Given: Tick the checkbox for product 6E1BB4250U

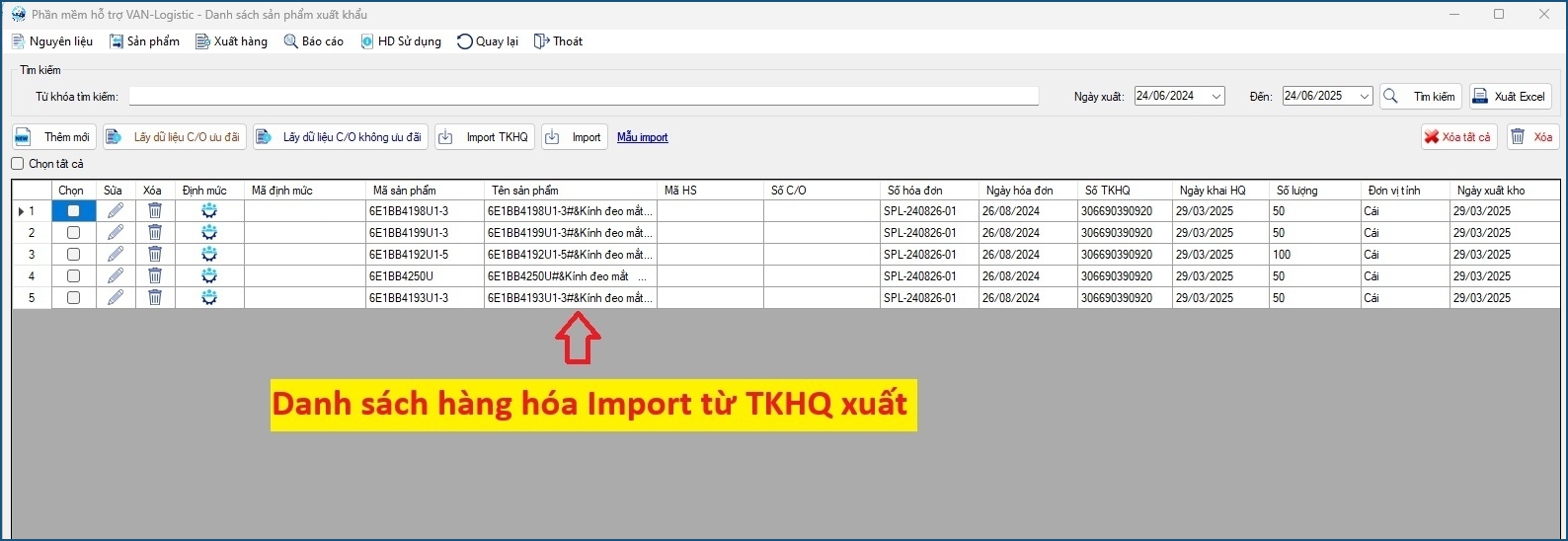Looking at the screenshot, I should pyautogui.click(x=73, y=275).
